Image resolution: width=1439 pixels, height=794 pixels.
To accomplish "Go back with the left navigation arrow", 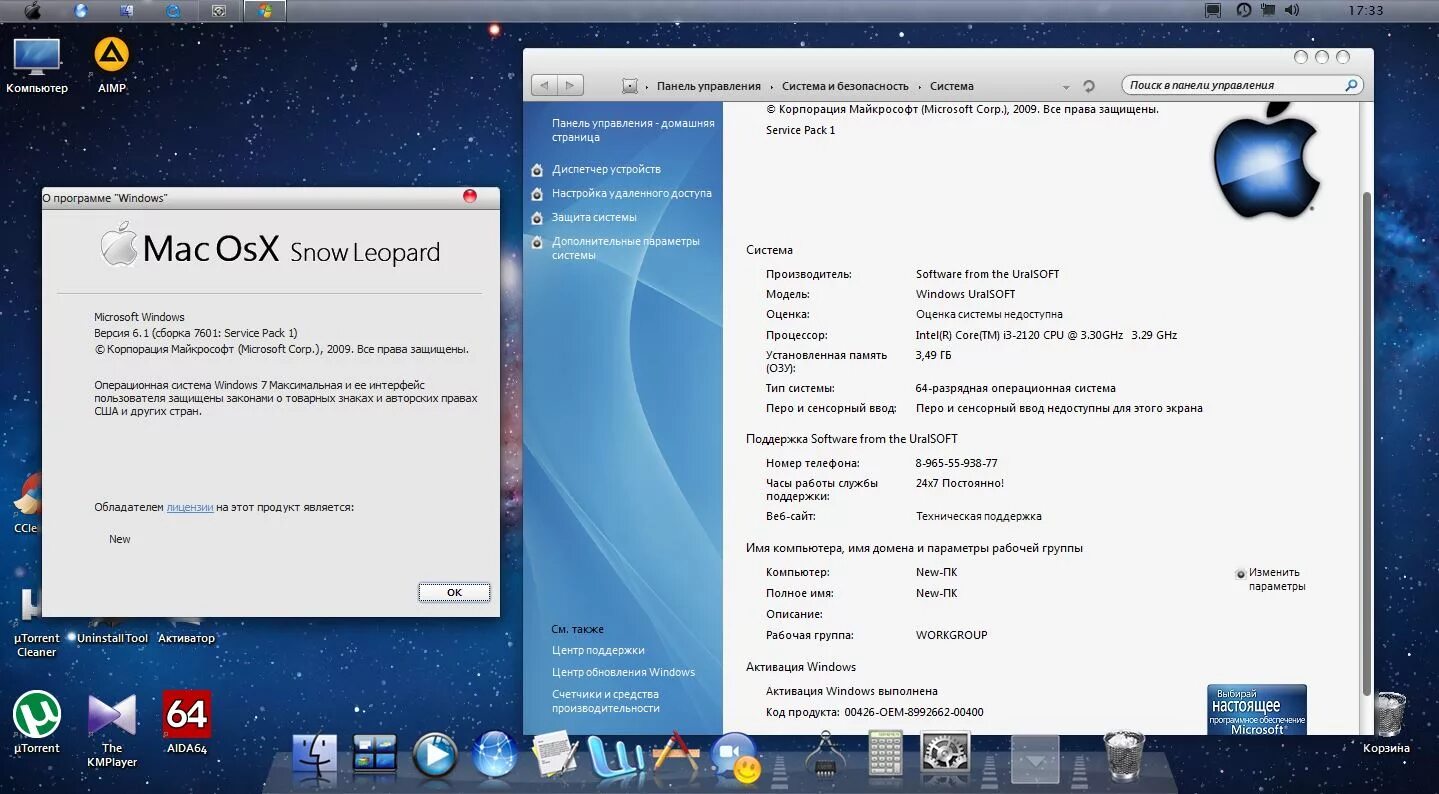I will [x=544, y=86].
